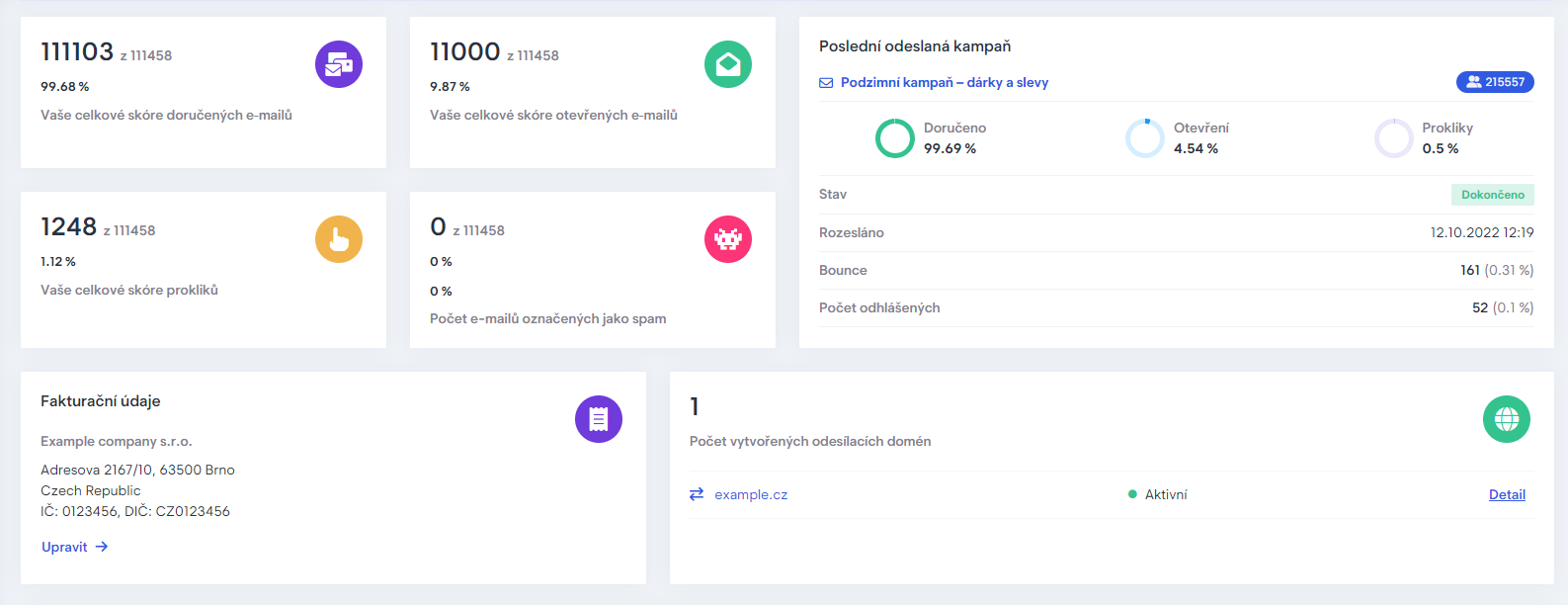The width and height of the screenshot is (1568, 605).
Task: Click the orange click-through pointer icon
Action: [x=339, y=239]
